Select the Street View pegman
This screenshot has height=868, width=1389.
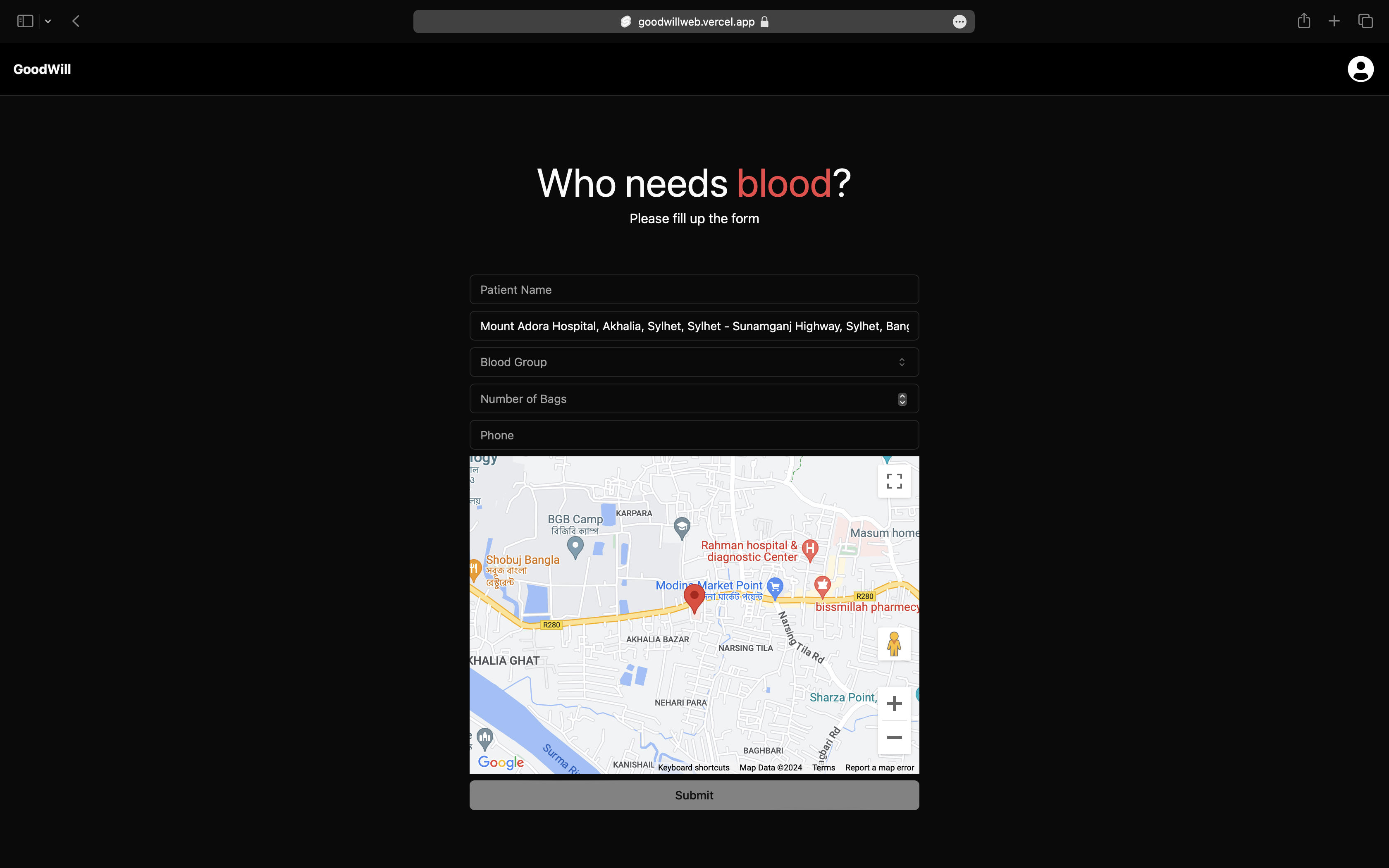894,644
